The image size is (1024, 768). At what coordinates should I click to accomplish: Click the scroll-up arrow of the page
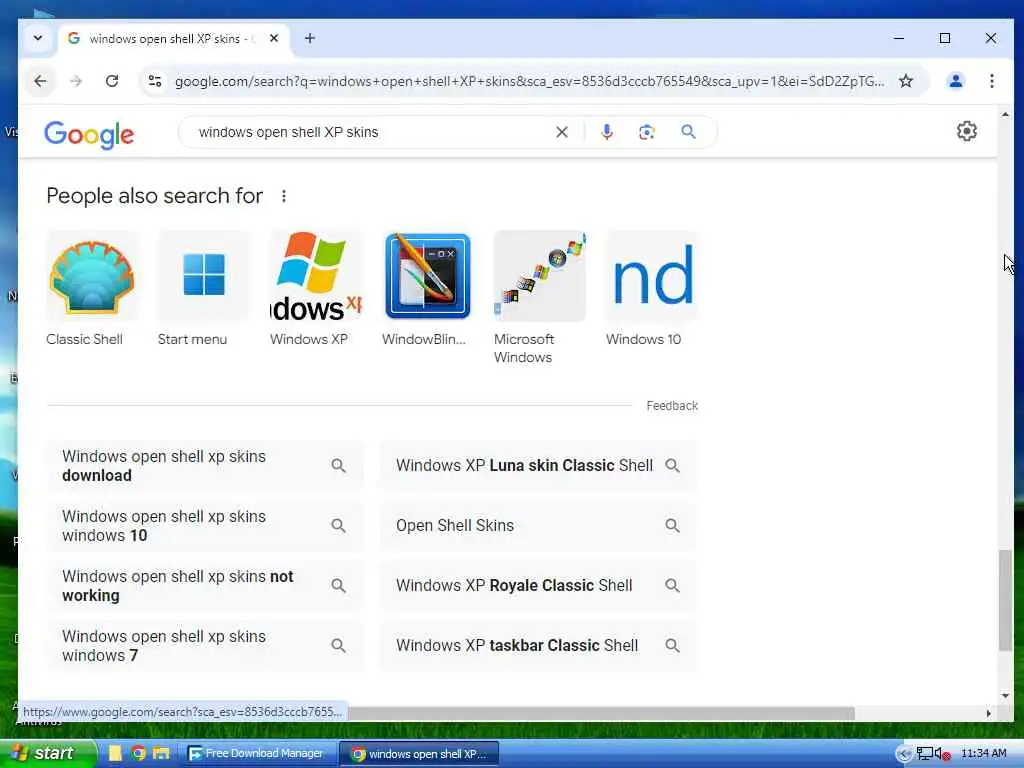(x=1005, y=114)
